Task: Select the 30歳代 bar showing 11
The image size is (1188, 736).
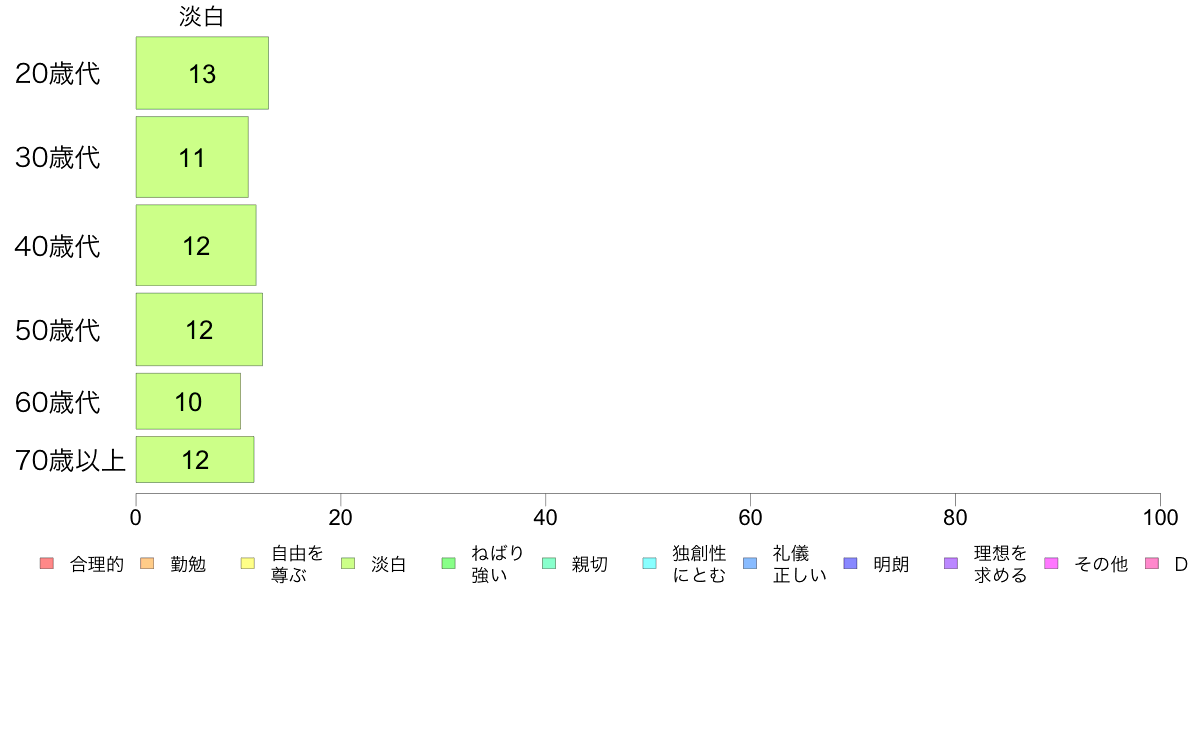Action: pos(192,157)
